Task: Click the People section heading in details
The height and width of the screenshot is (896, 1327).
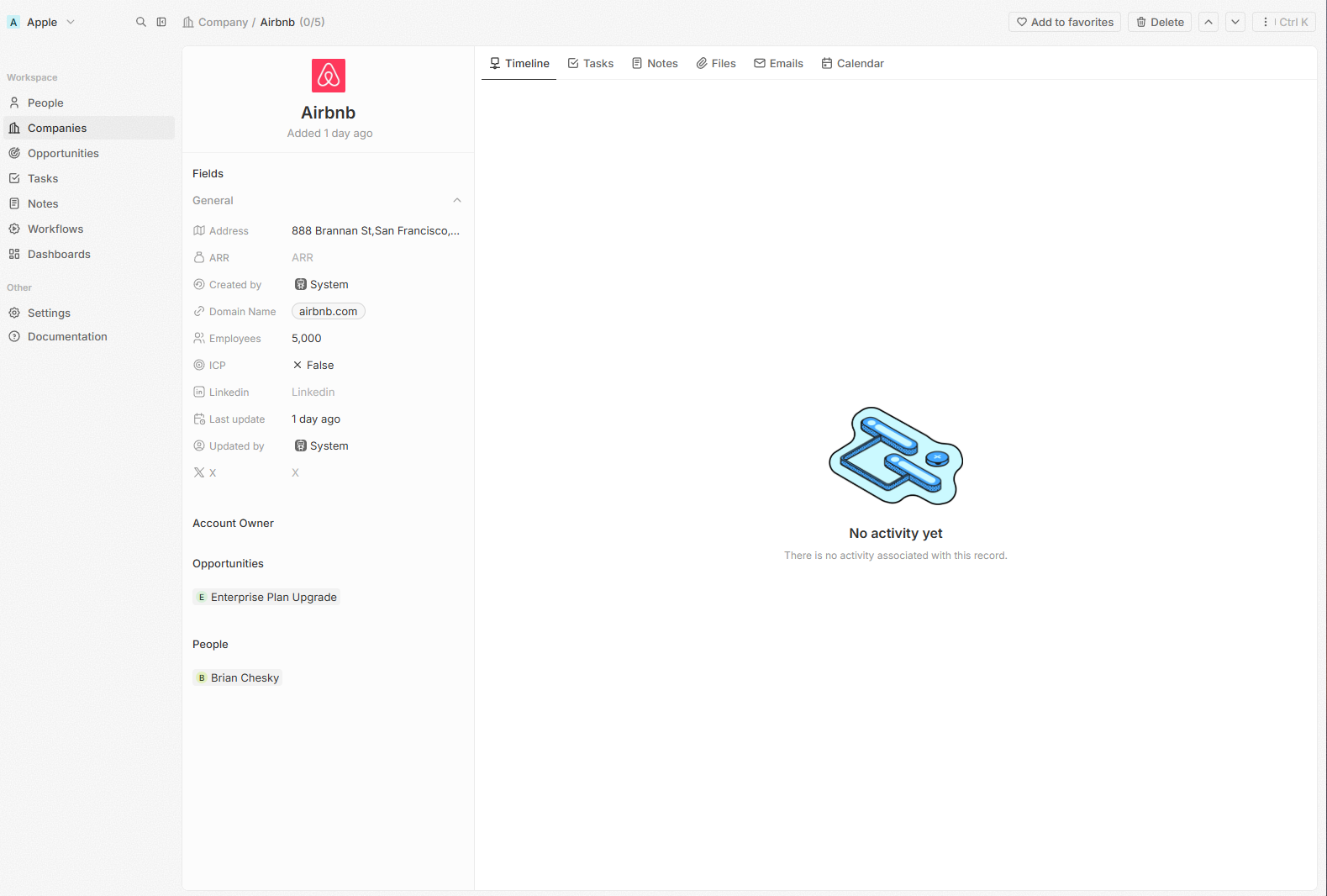Action: pos(210,644)
